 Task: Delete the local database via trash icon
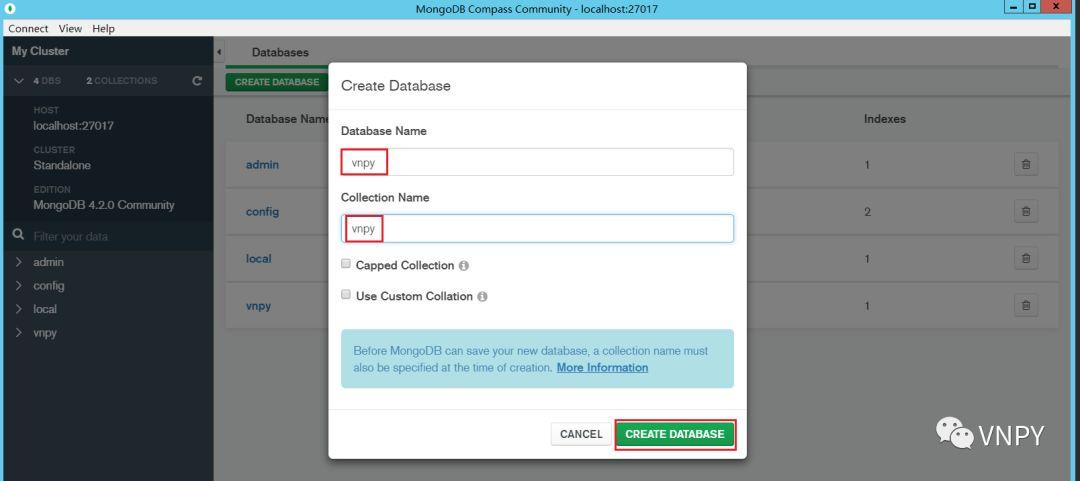[x=1026, y=258]
